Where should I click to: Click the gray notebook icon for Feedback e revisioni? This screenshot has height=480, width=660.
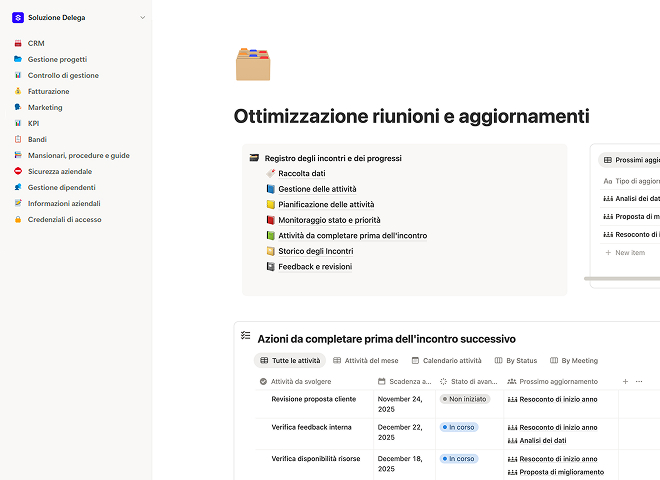[271, 267]
